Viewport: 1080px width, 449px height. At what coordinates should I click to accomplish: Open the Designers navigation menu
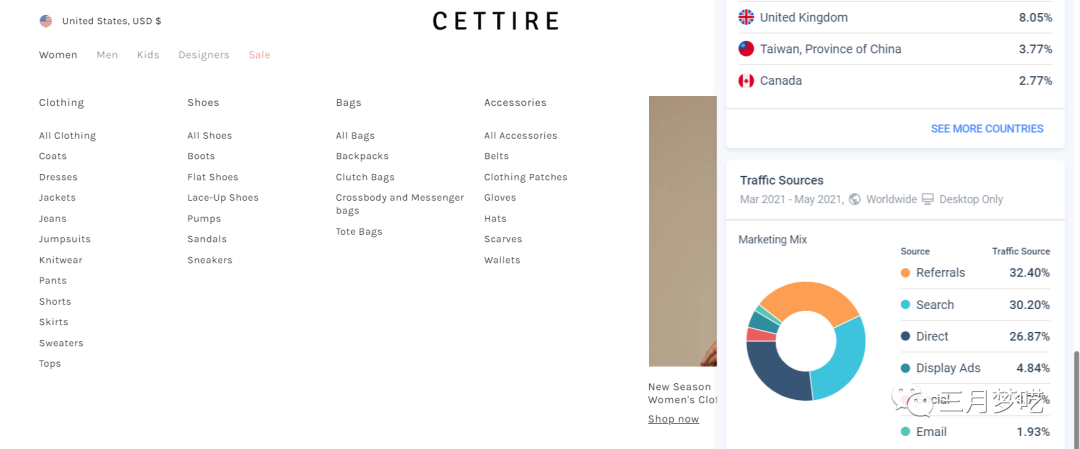pyautogui.click(x=204, y=55)
